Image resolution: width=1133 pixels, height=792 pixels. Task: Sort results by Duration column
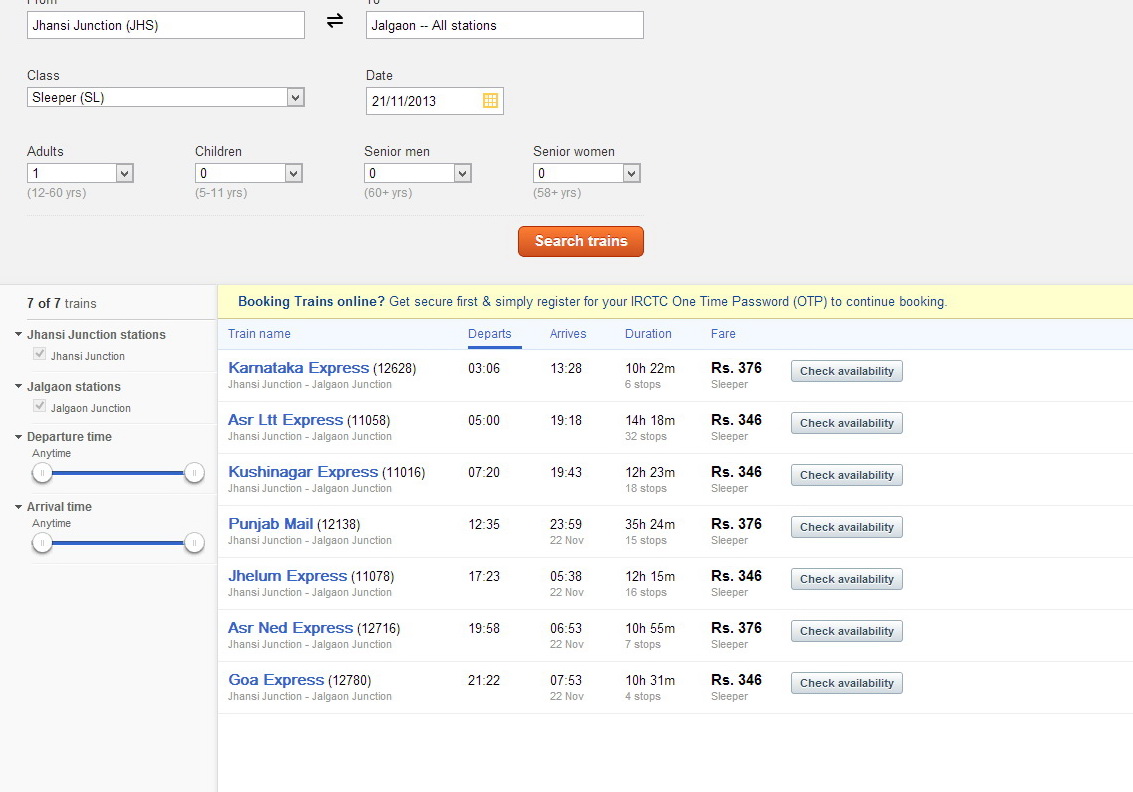(x=648, y=334)
